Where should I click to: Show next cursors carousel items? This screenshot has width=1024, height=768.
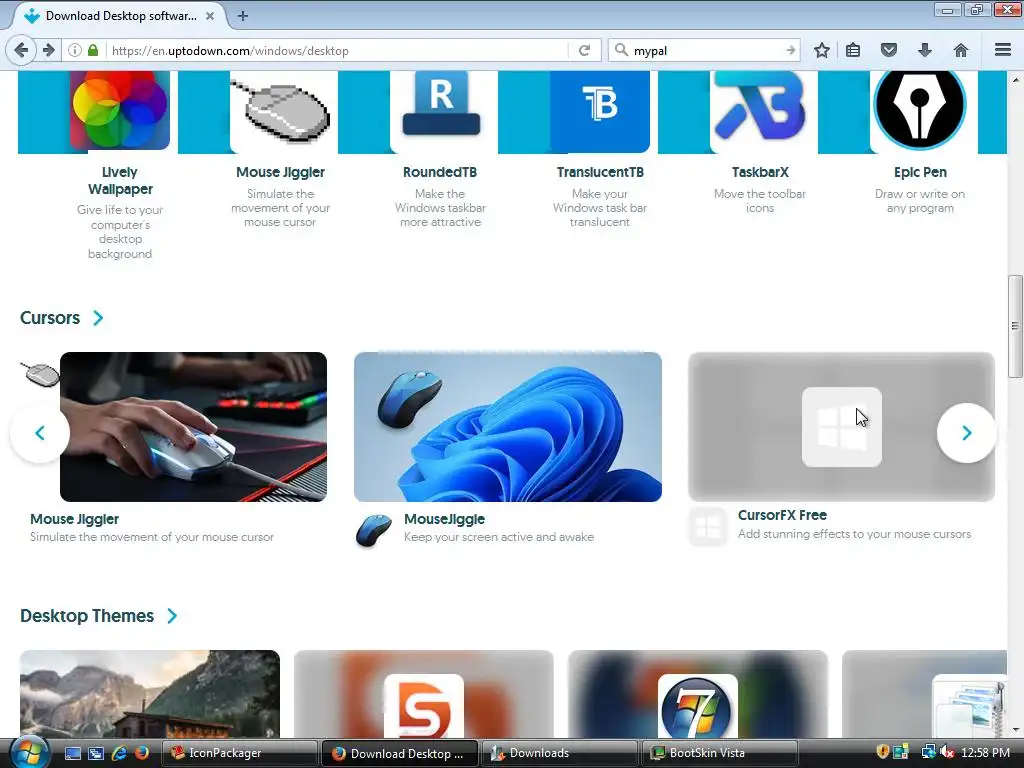[967, 433]
